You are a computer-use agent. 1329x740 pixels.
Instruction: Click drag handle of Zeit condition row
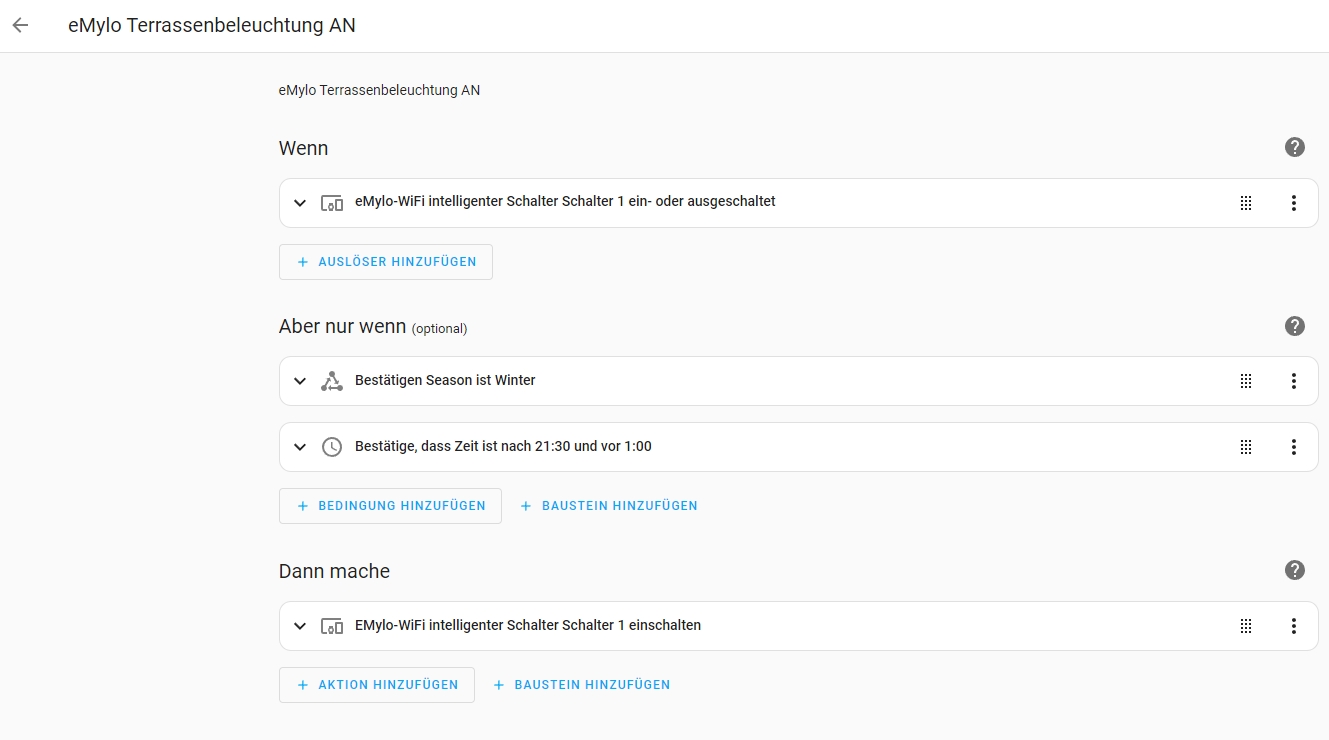(x=1246, y=447)
